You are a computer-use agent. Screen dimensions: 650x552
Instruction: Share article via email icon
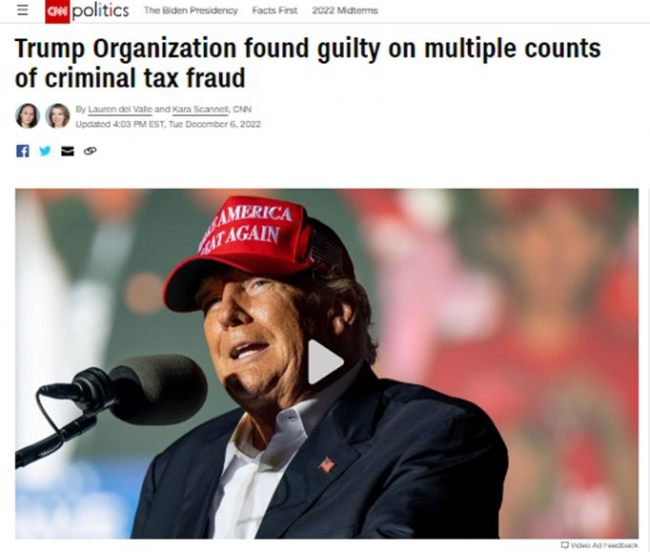coord(67,151)
